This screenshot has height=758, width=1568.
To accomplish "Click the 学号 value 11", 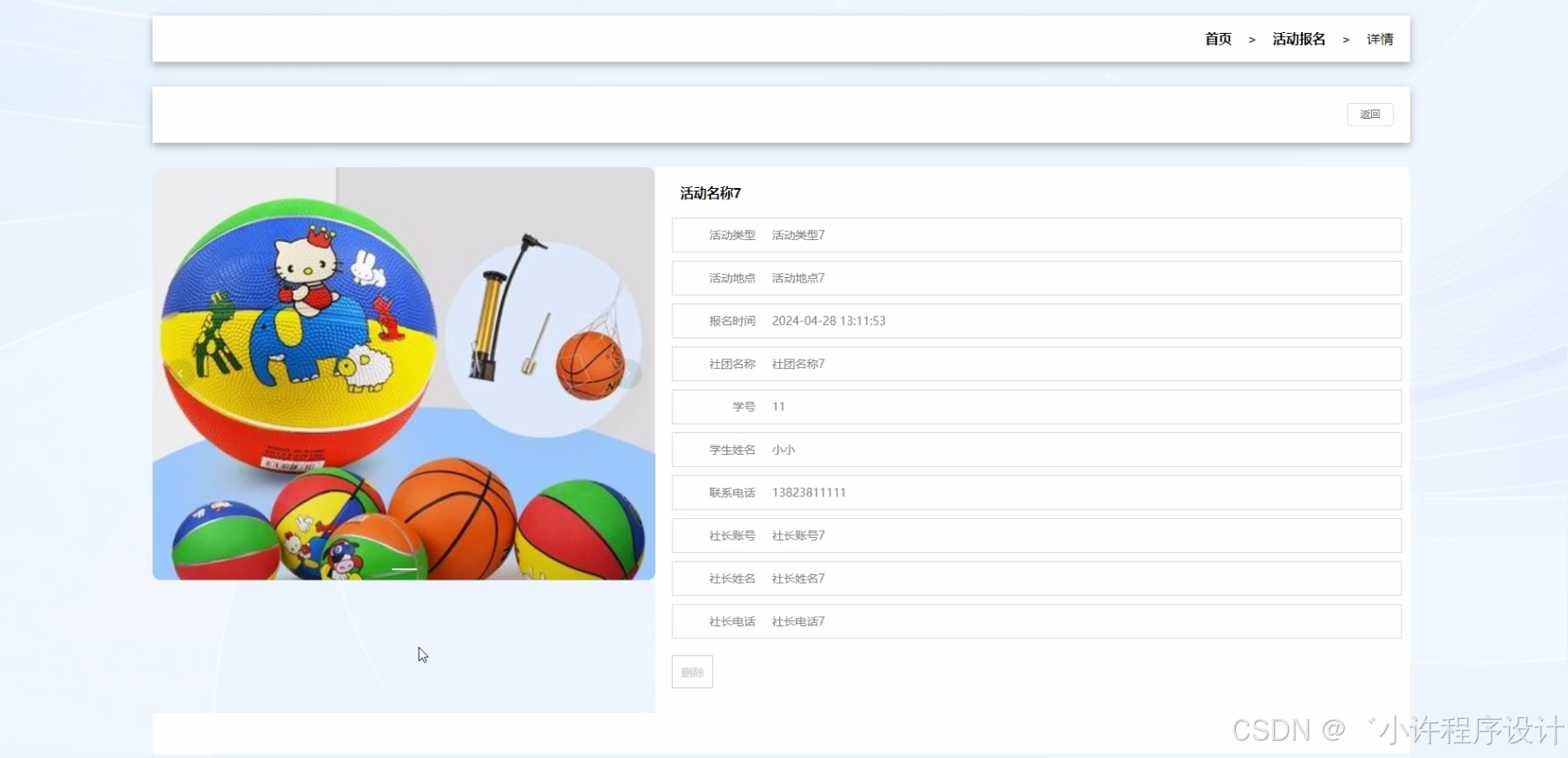I will [778, 406].
